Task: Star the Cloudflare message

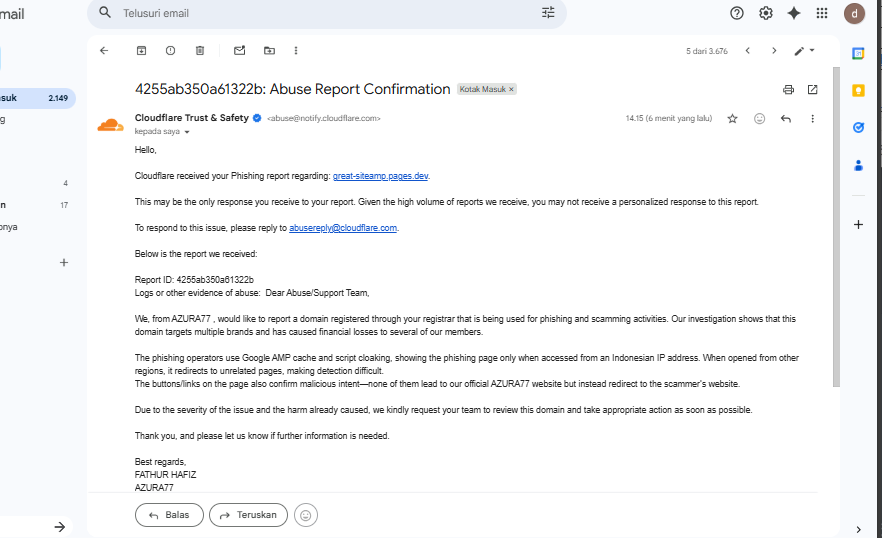Action: tap(732, 119)
